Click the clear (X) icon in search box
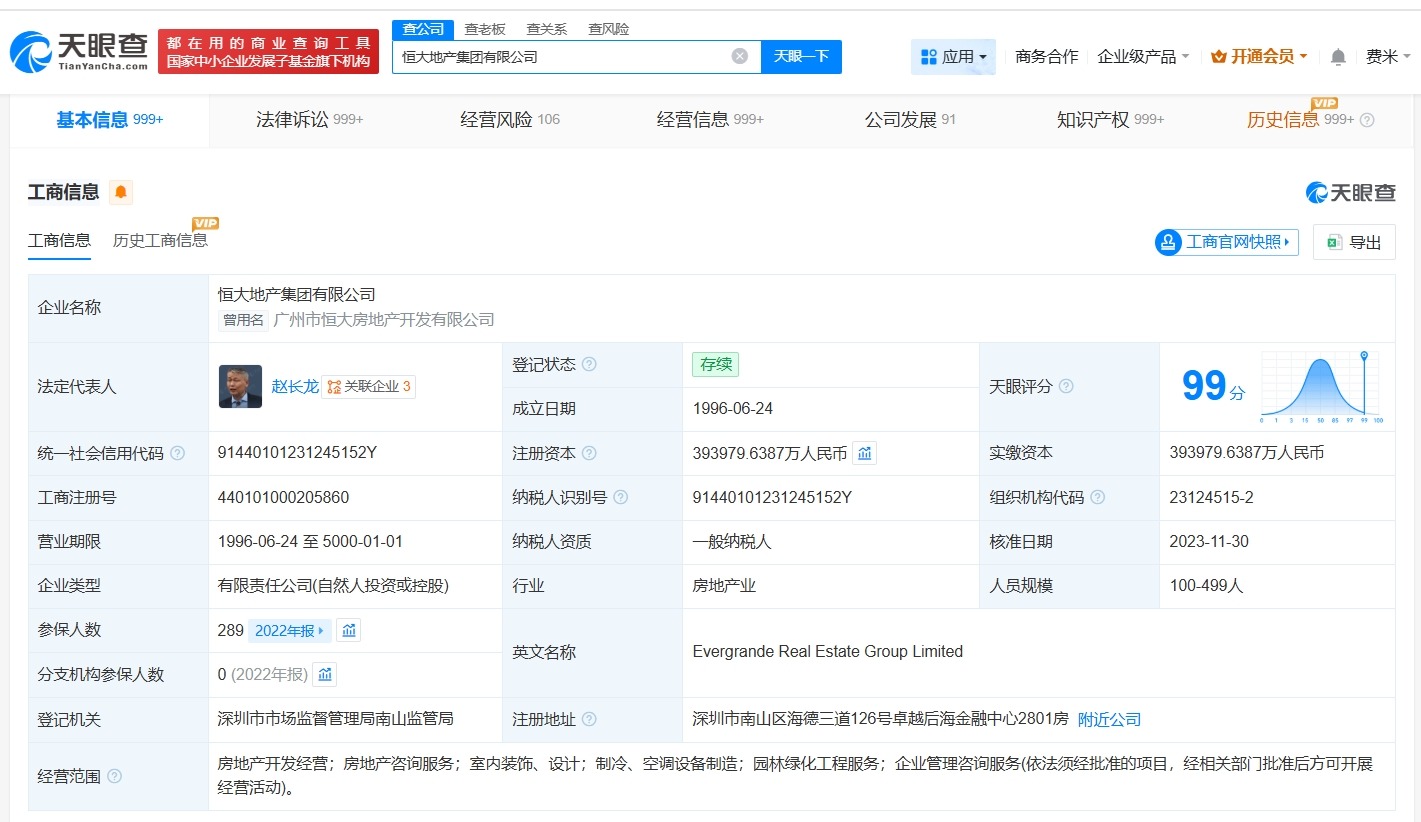 (x=739, y=55)
